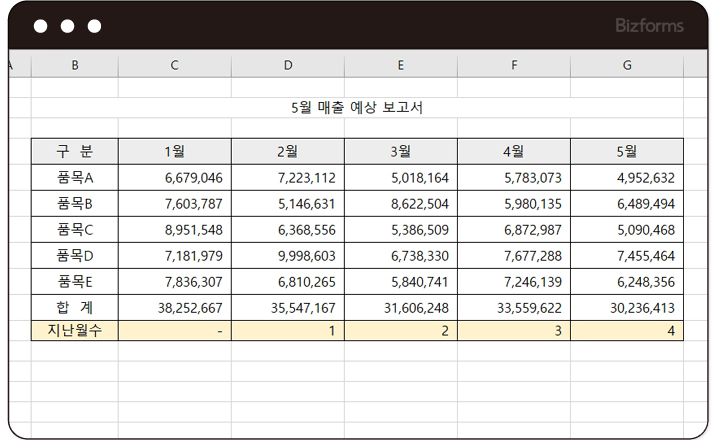The image size is (715, 440).
Task: Select cell with value 7,455,464
Action: click(627, 255)
